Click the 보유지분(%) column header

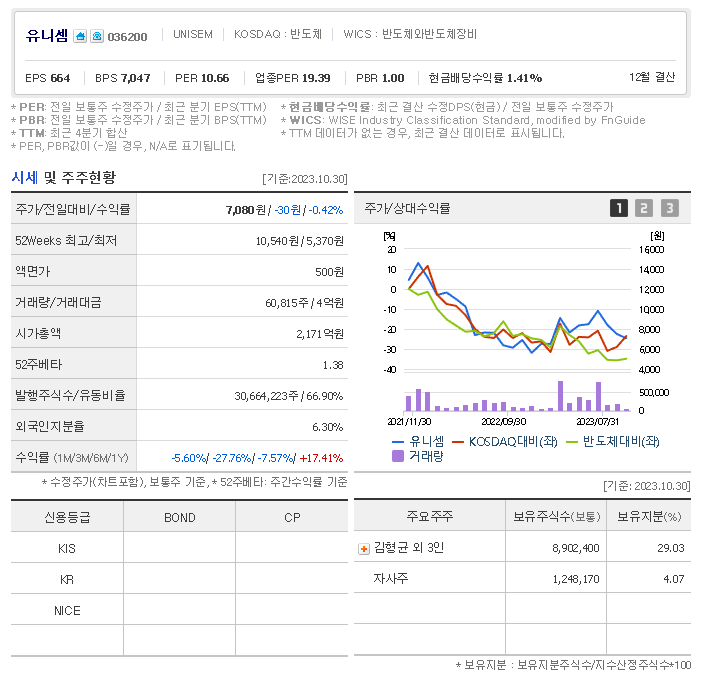coord(649,517)
